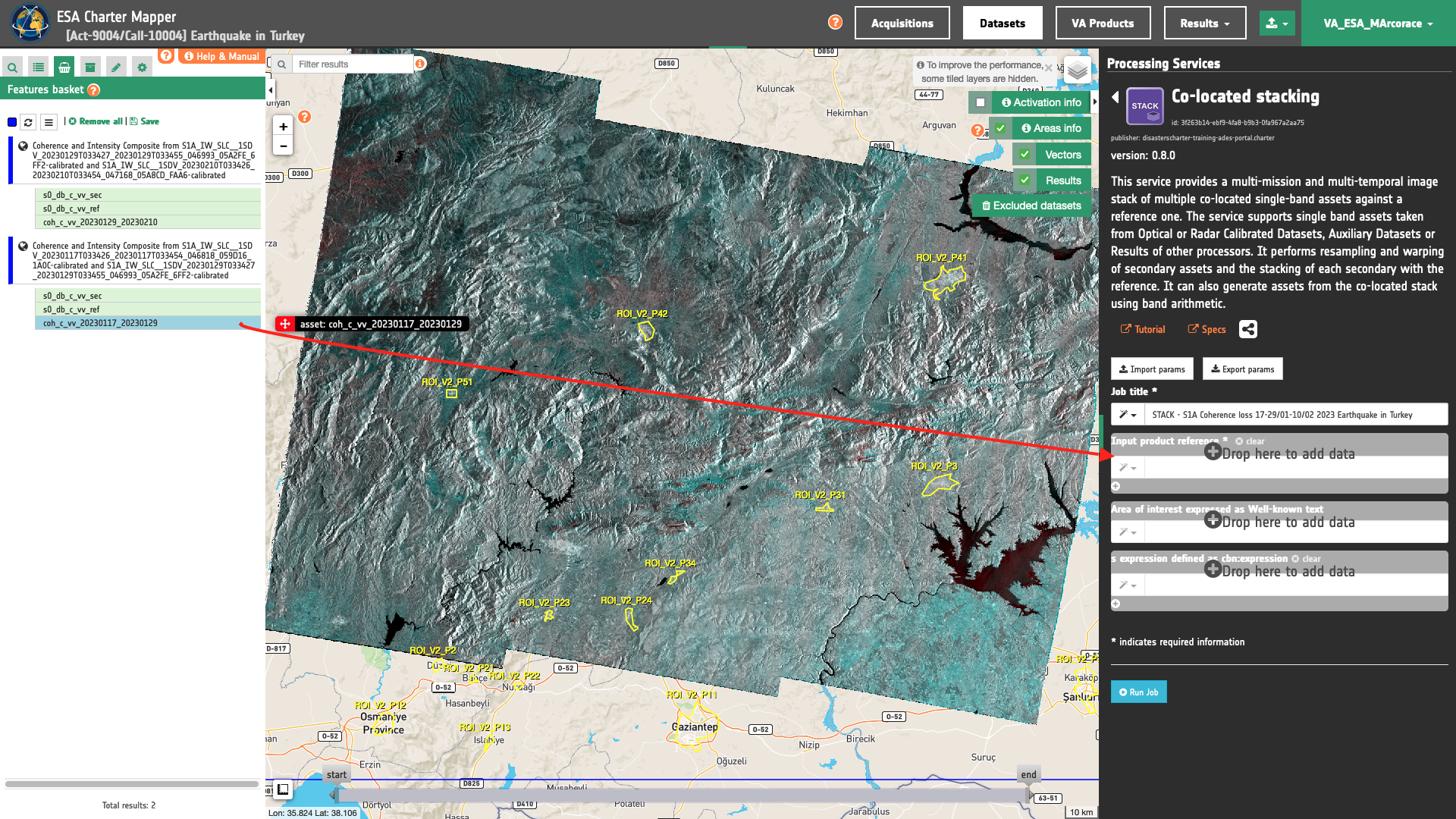Open the results list tab icon
This screenshot has height=819, width=1456.
39,67
